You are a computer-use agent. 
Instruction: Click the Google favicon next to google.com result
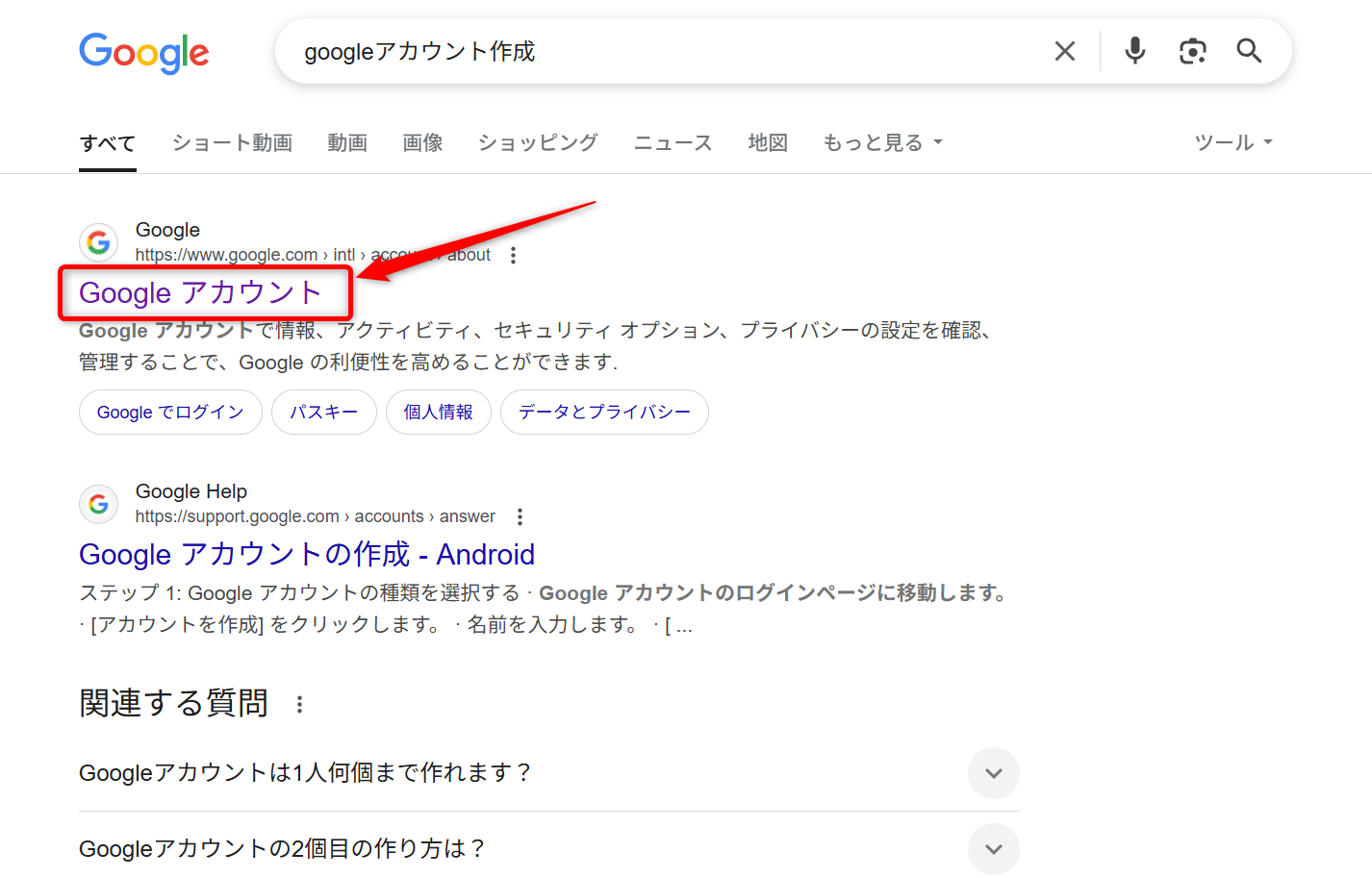(x=98, y=242)
